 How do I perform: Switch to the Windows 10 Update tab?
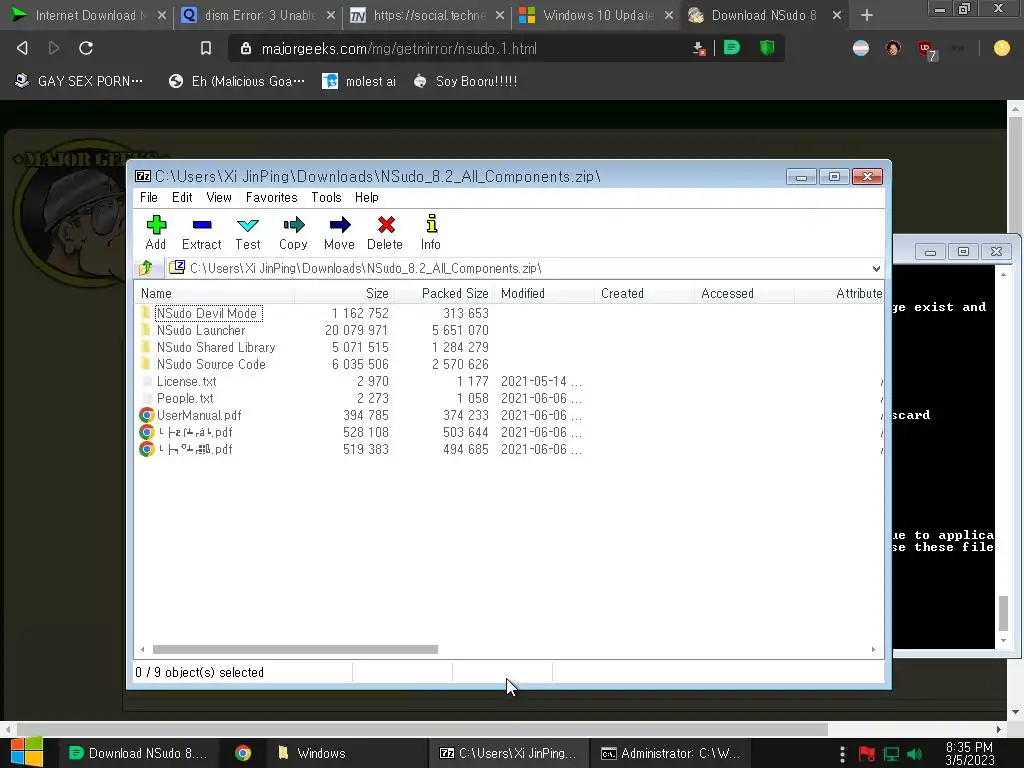coord(595,15)
